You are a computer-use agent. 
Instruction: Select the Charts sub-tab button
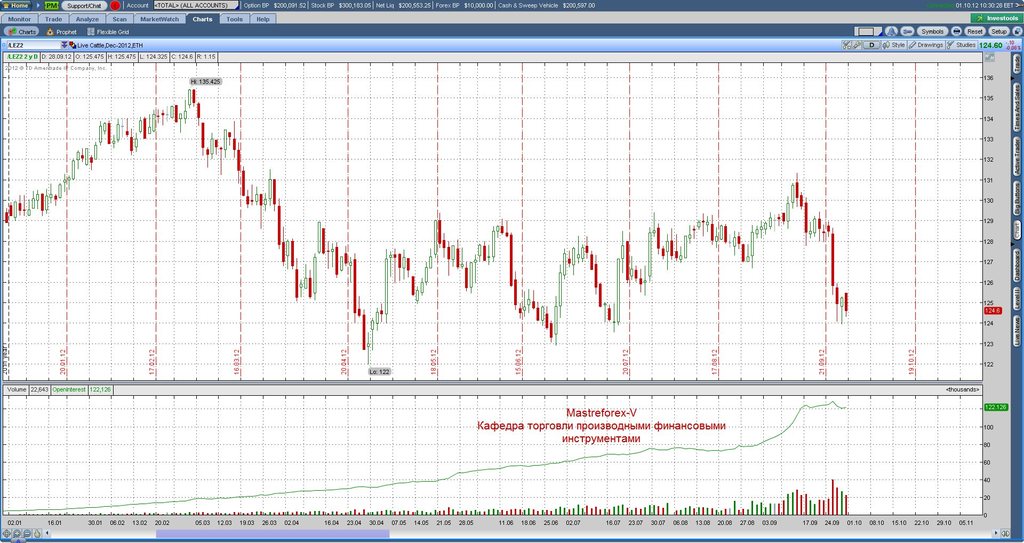point(22,31)
